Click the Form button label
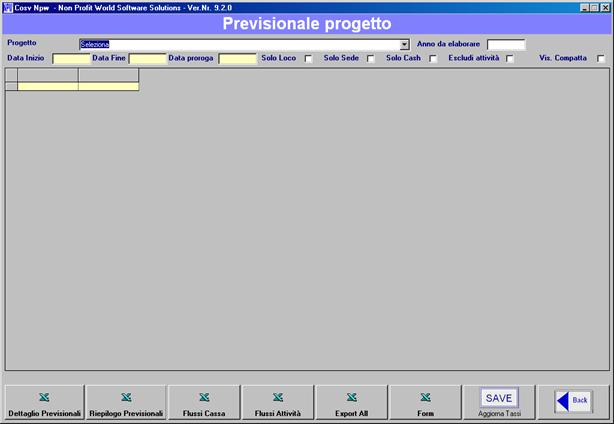The image size is (614, 424). click(425, 413)
